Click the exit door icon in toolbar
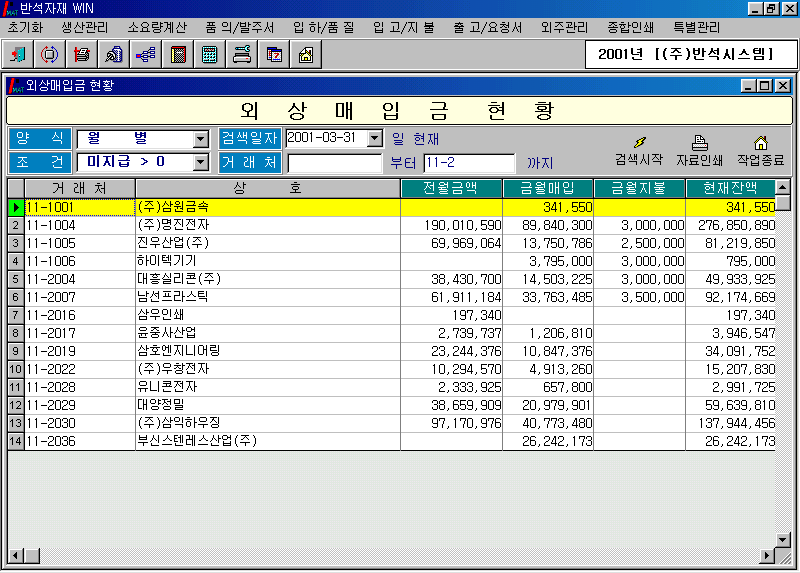The image size is (800, 573). (x=17, y=54)
